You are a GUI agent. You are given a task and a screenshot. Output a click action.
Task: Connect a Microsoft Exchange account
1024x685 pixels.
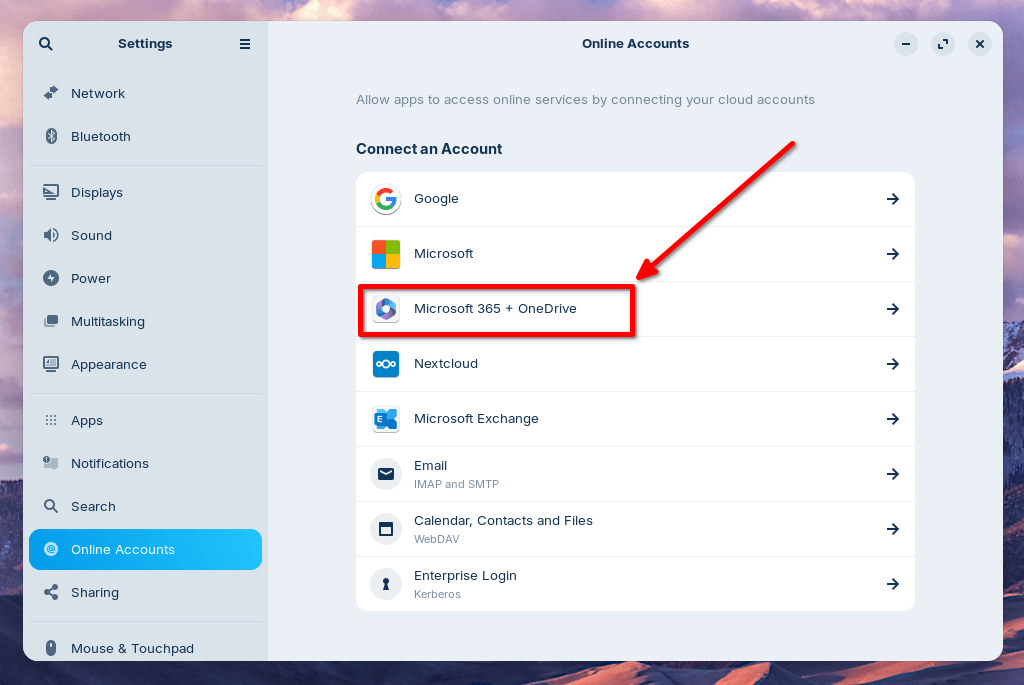pos(635,419)
